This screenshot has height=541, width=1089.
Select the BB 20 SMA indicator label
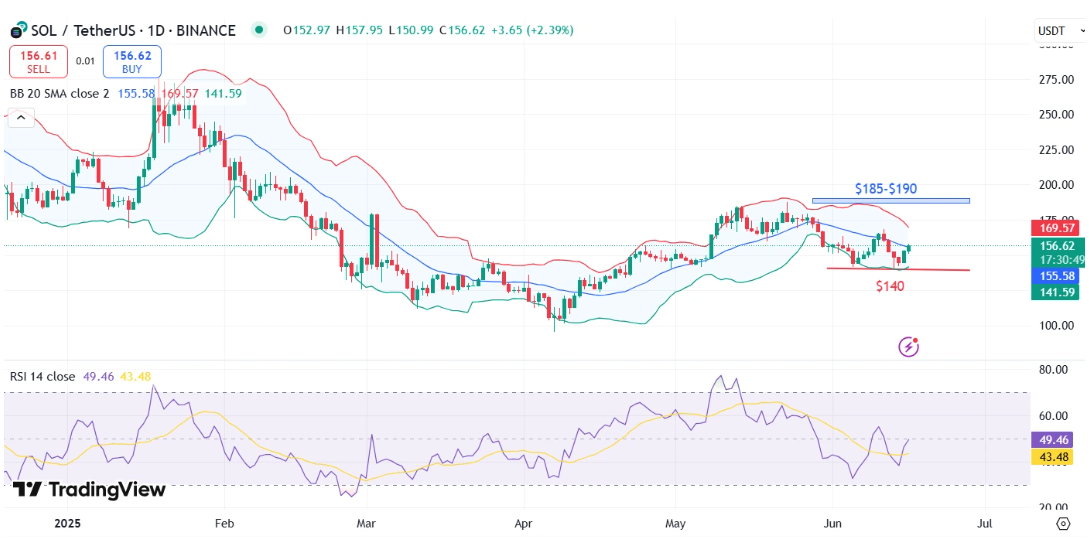point(59,93)
